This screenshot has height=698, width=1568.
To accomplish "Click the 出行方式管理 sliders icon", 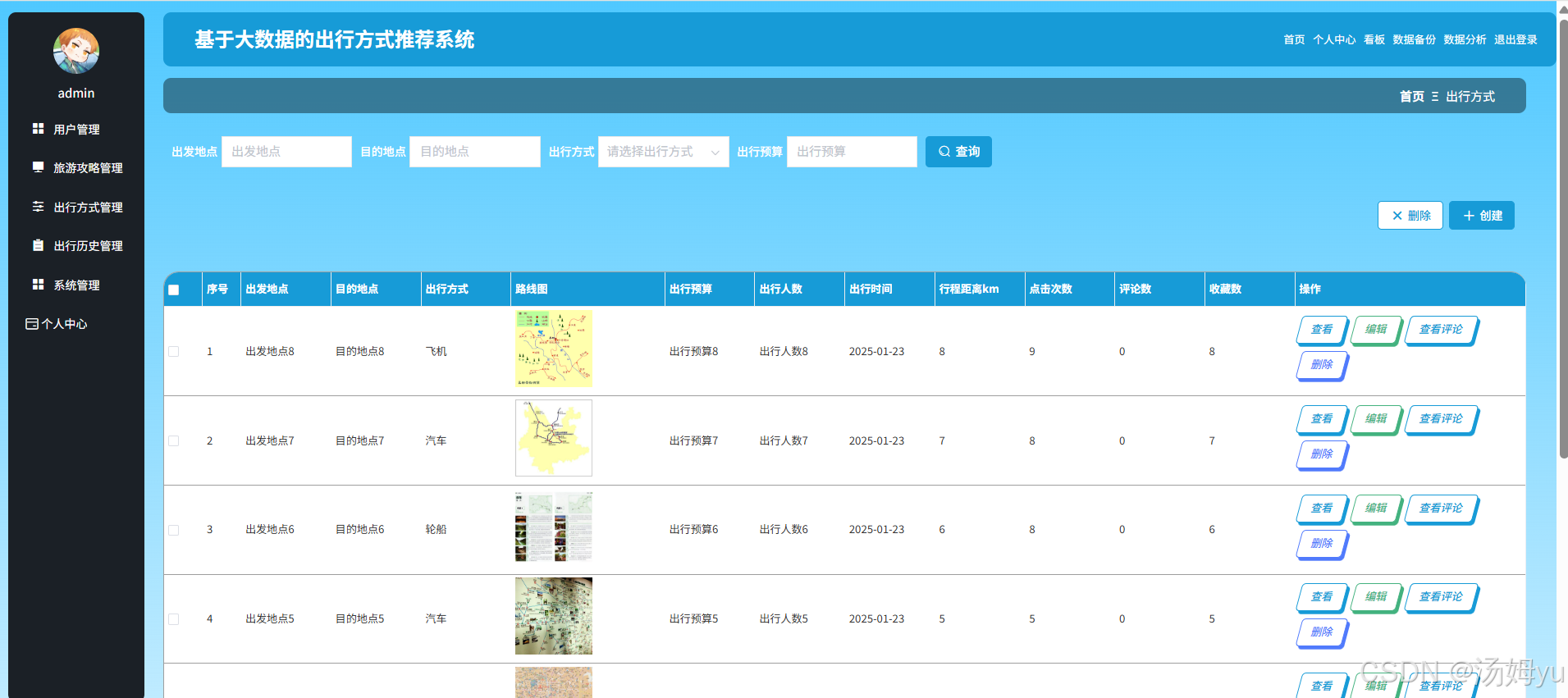I will [38, 207].
